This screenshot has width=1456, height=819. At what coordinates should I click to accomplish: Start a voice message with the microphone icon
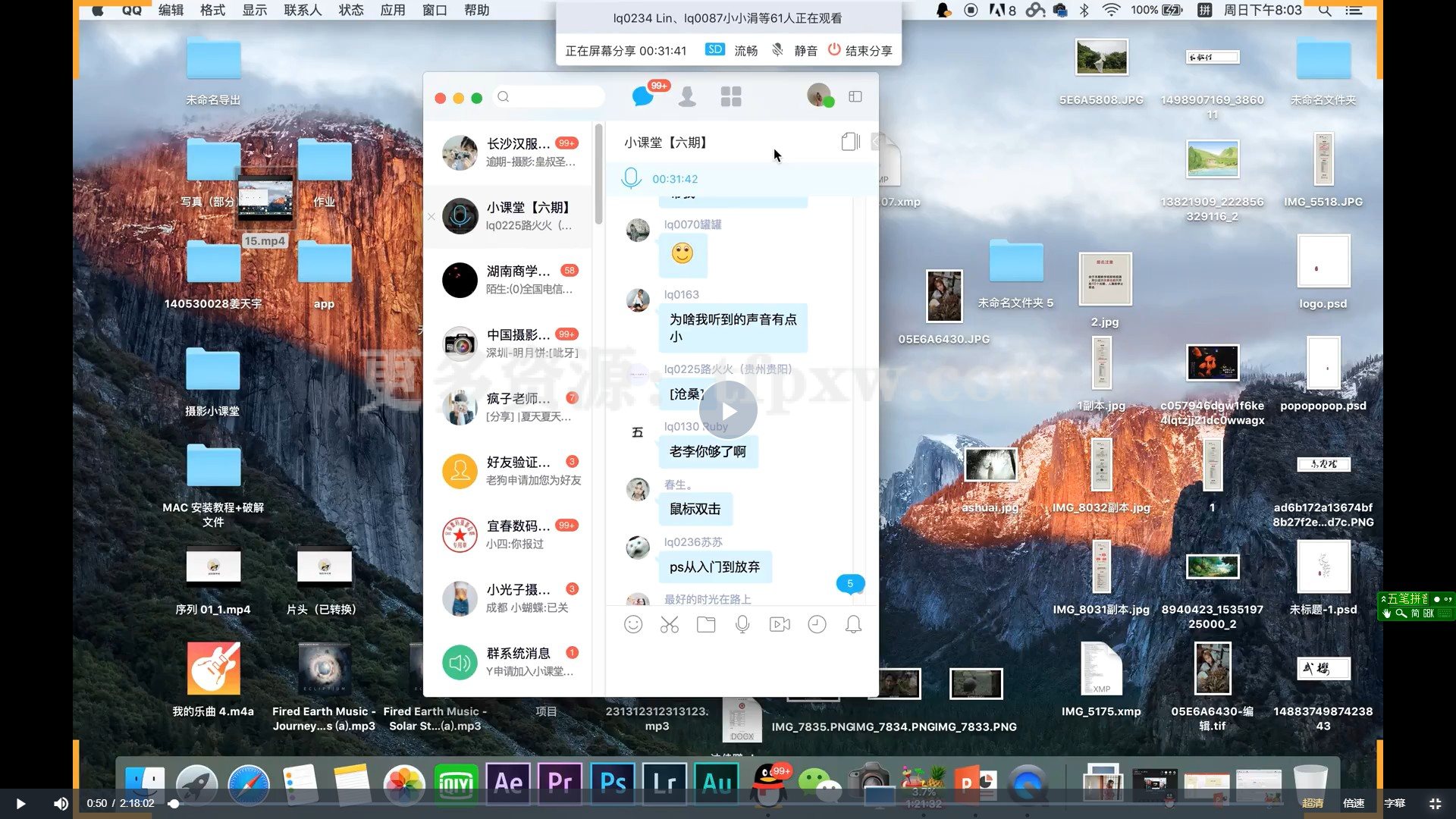pos(742,624)
